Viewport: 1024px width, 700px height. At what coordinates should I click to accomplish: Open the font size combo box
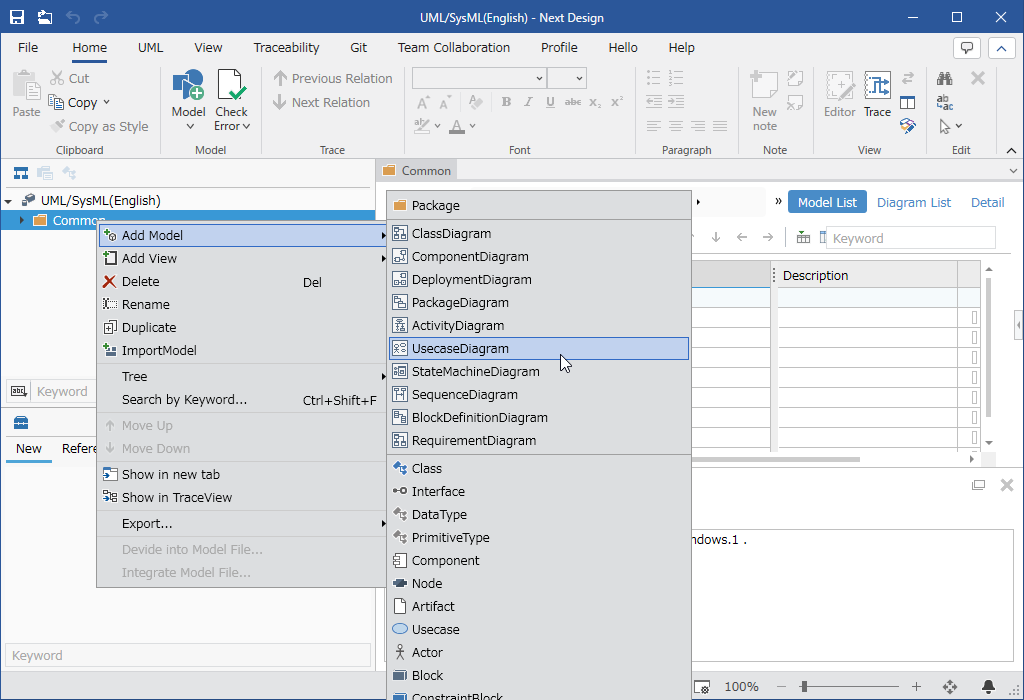(566, 78)
